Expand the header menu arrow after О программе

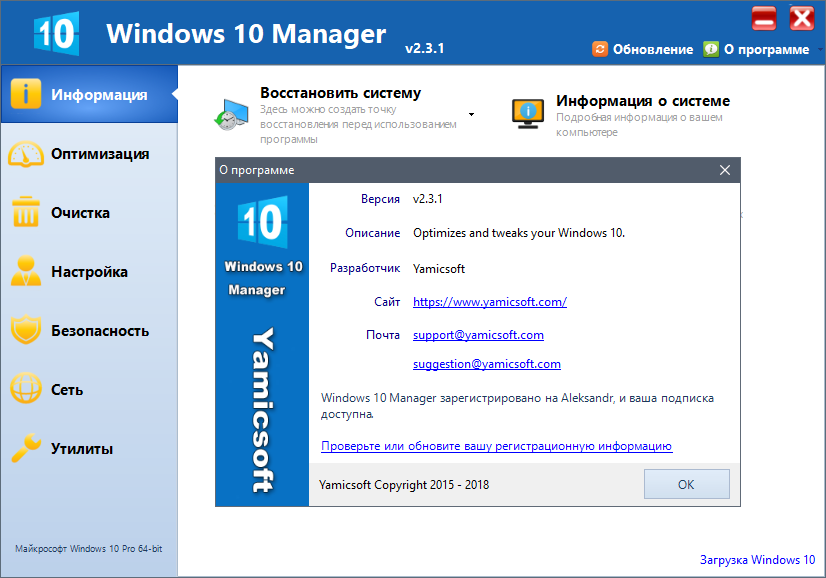pyautogui.click(x=820, y=50)
